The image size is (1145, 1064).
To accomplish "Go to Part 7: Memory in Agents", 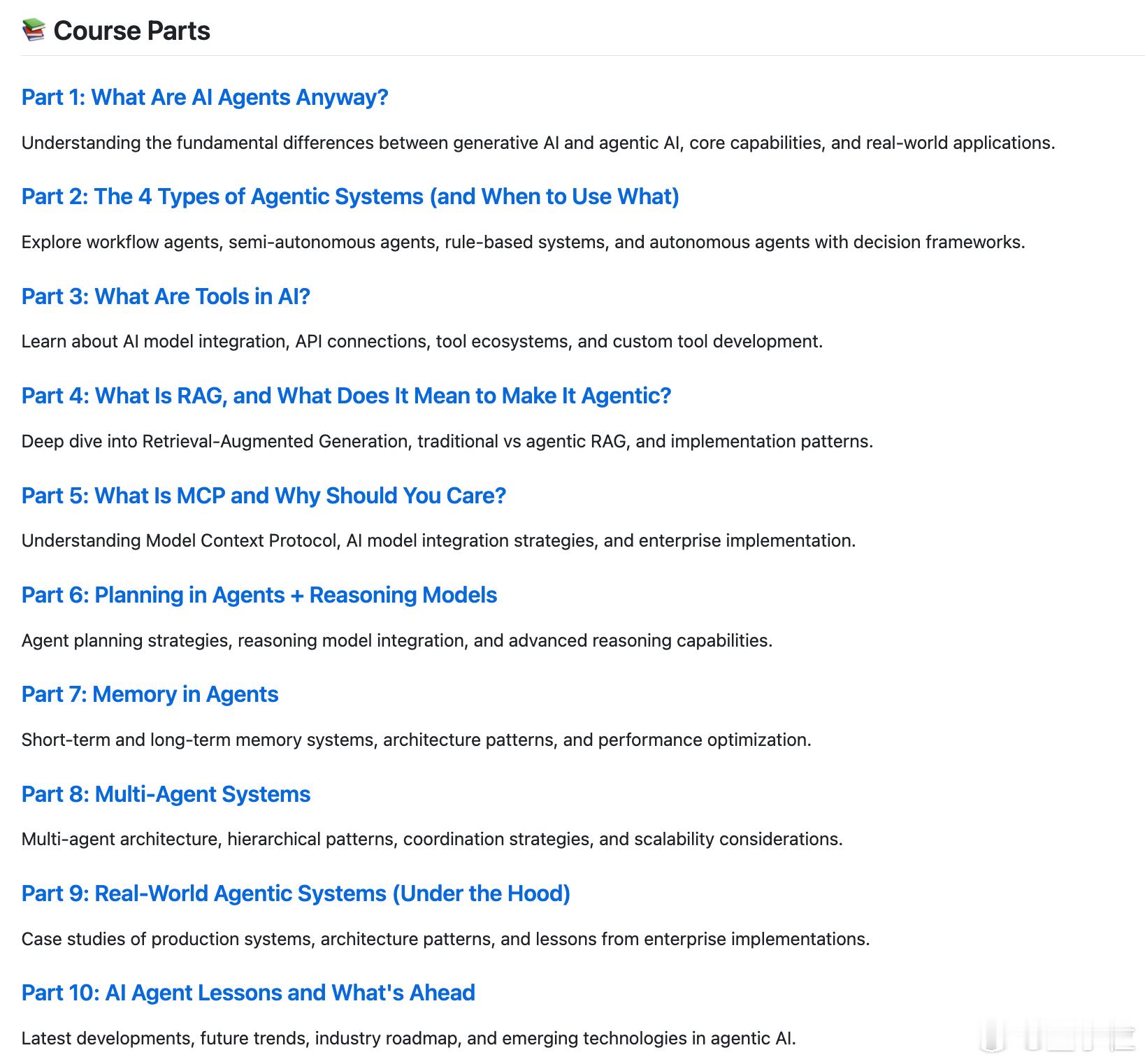I will (150, 694).
